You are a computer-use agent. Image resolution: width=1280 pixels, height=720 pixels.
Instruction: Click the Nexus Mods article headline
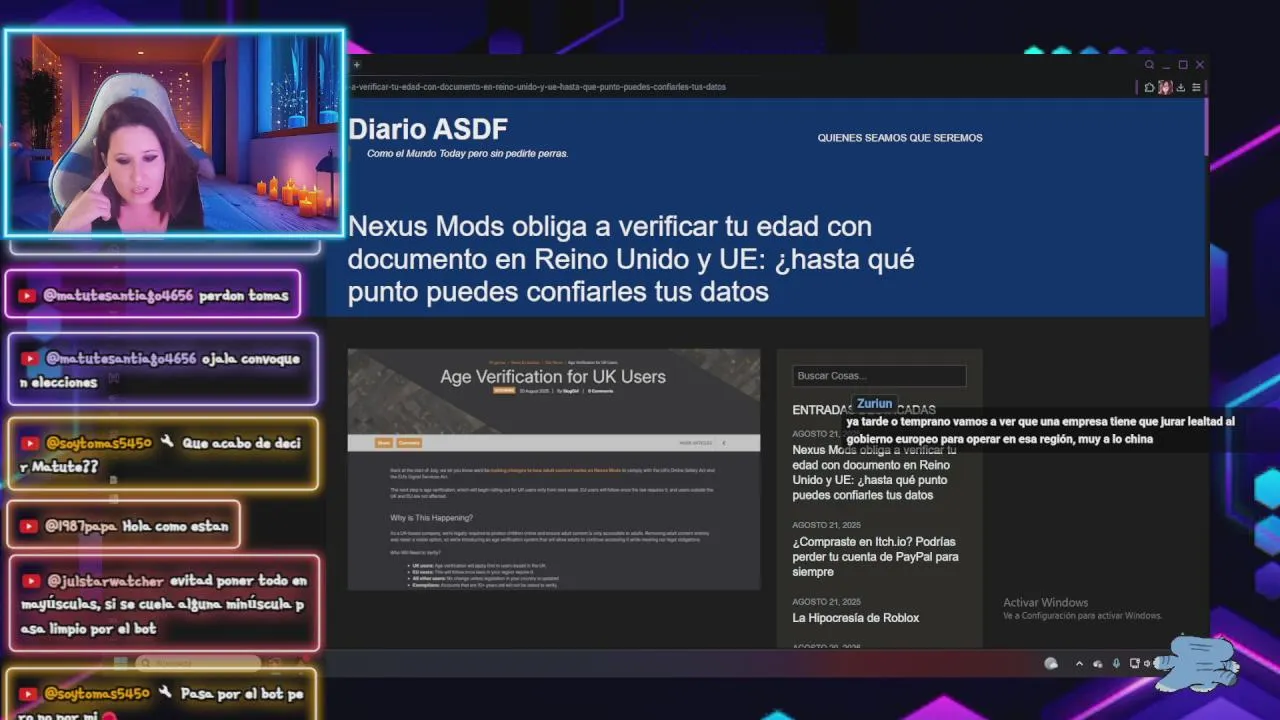(x=631, y=259)
